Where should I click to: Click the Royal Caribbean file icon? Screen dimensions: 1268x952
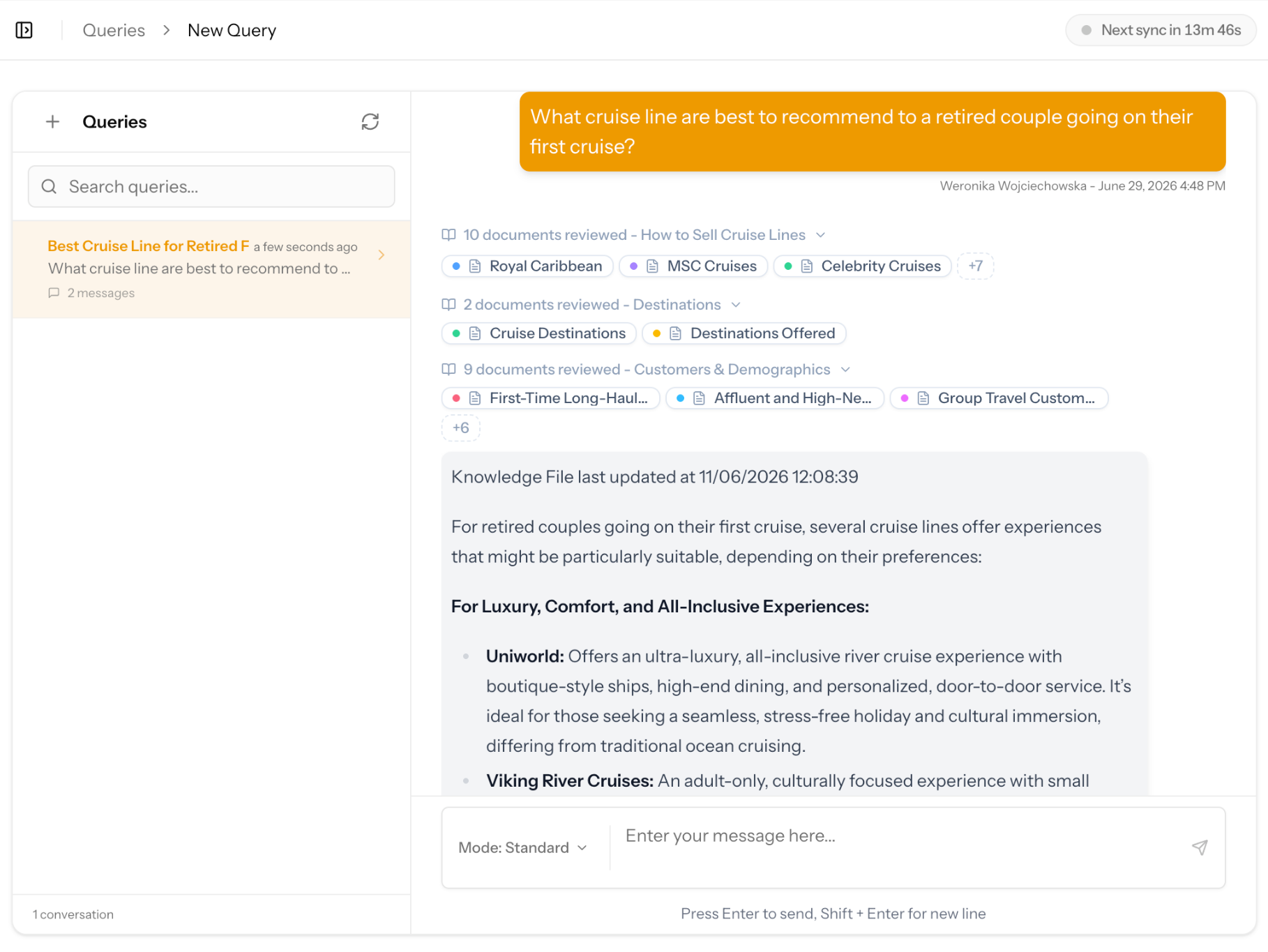pos(475,266)
